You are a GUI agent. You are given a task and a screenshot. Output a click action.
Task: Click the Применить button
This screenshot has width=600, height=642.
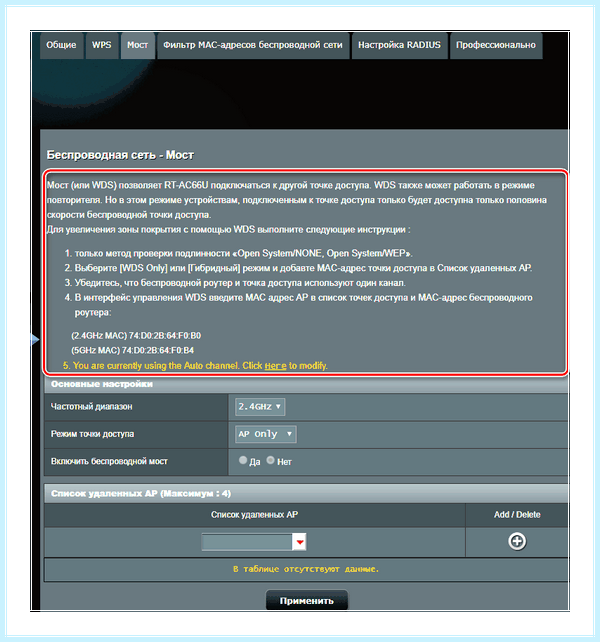point(307,600)
